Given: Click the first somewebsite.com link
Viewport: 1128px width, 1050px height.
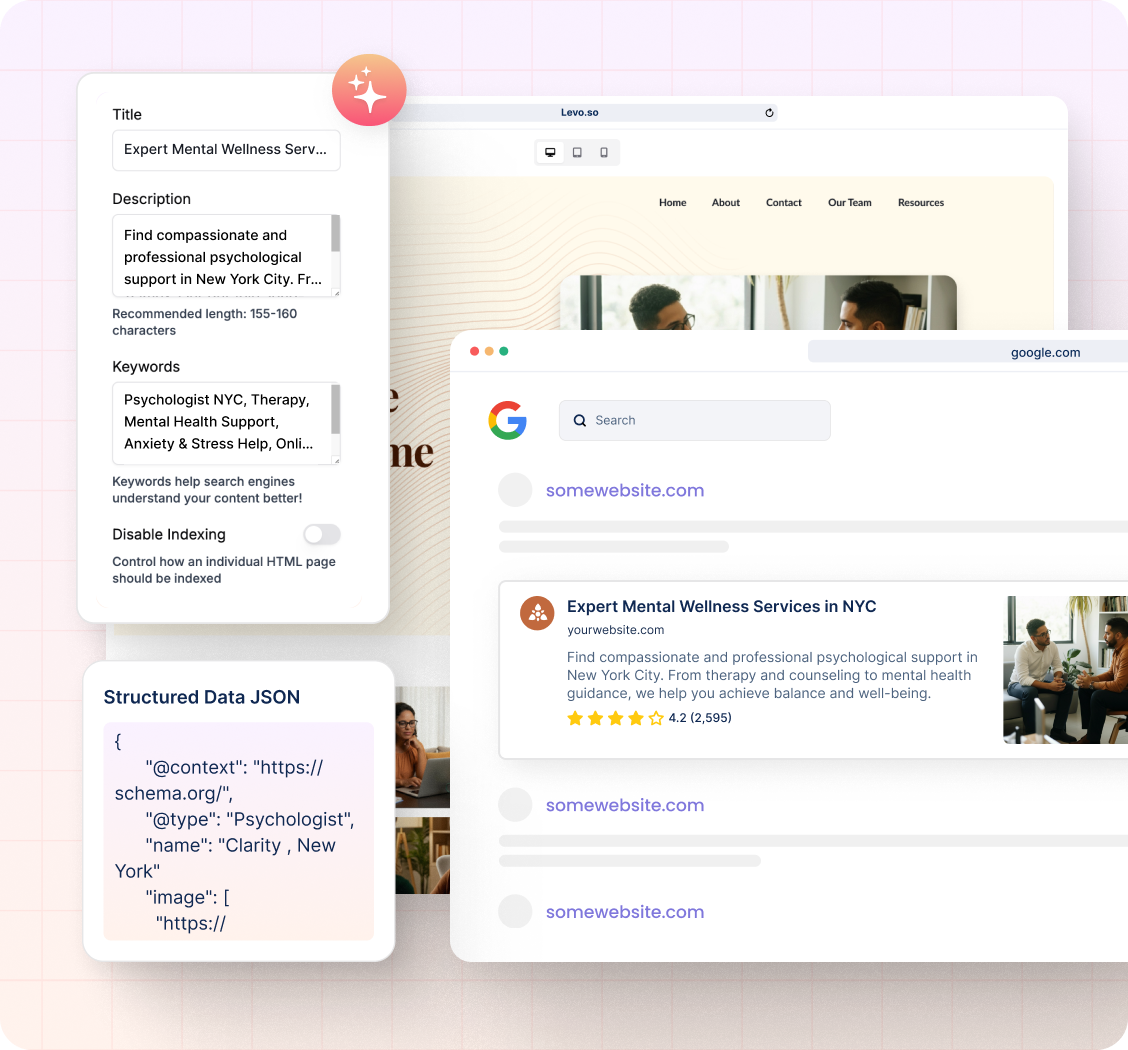Looking at the screenshot, I should [x=625, y=490].
